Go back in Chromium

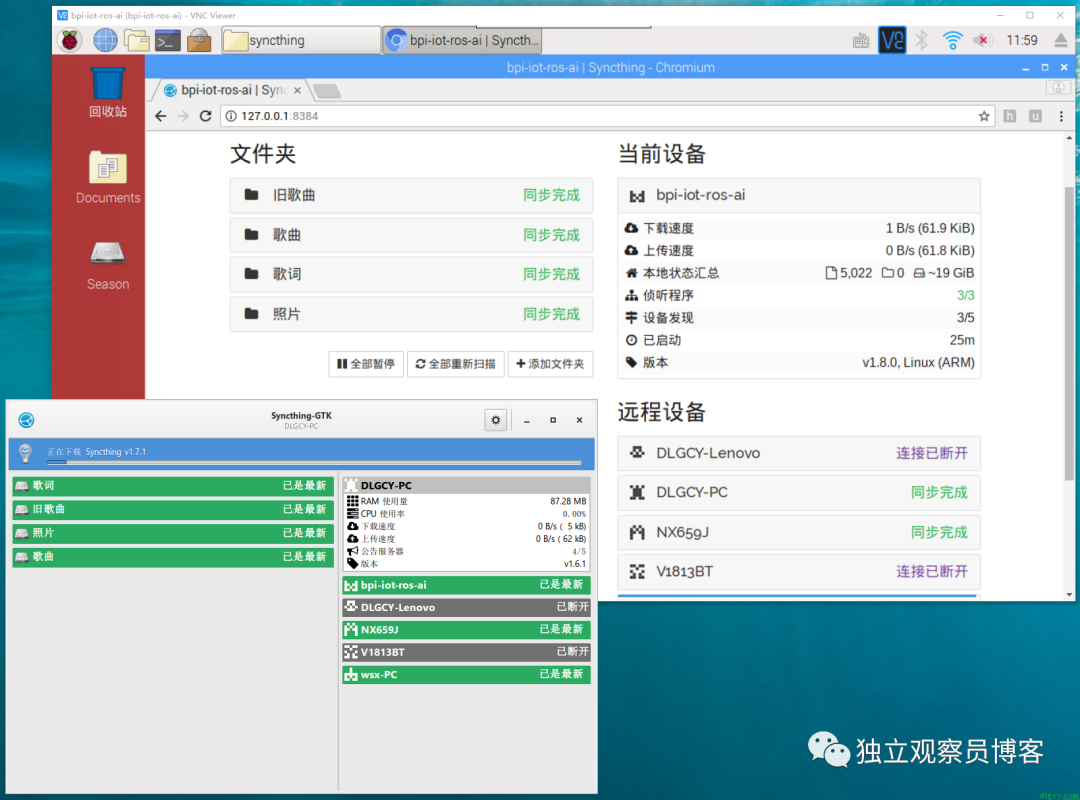[x=160, y=116]
